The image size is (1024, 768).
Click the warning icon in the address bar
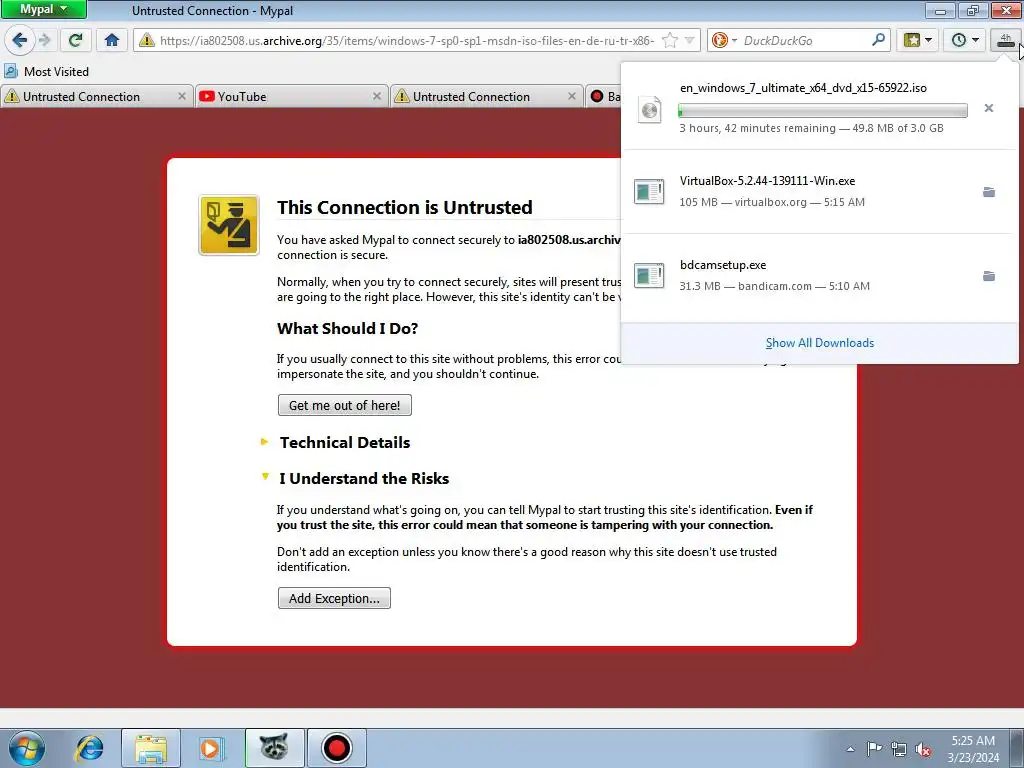point(147,40)
